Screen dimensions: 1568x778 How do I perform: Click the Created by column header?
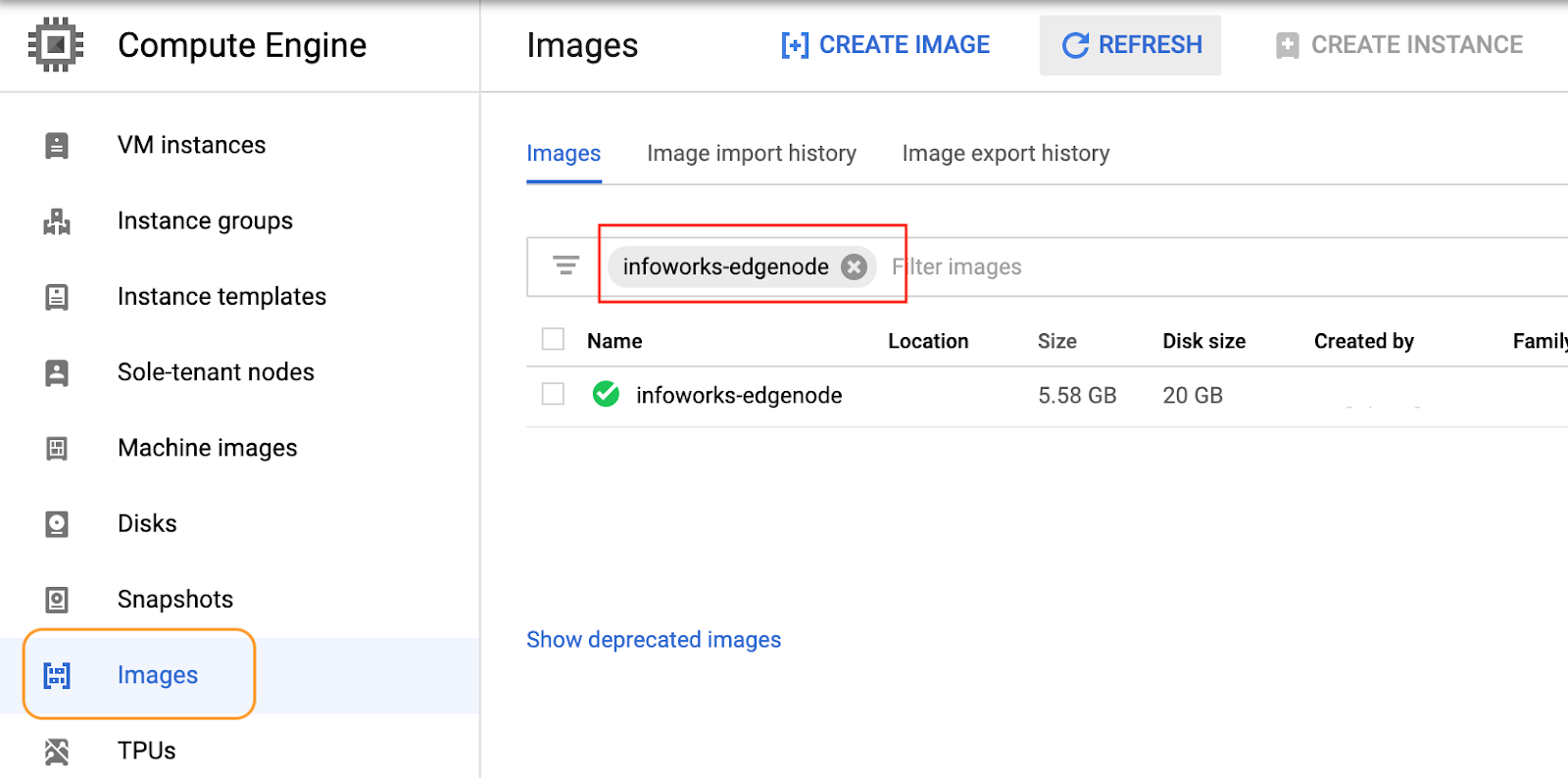point(1364,341)
